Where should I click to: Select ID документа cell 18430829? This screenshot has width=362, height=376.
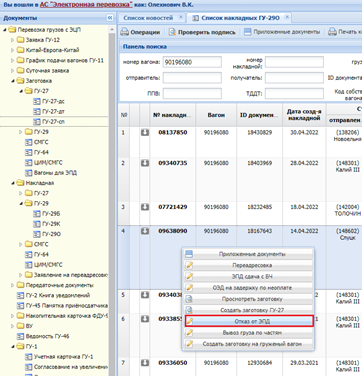coord(259,132)
